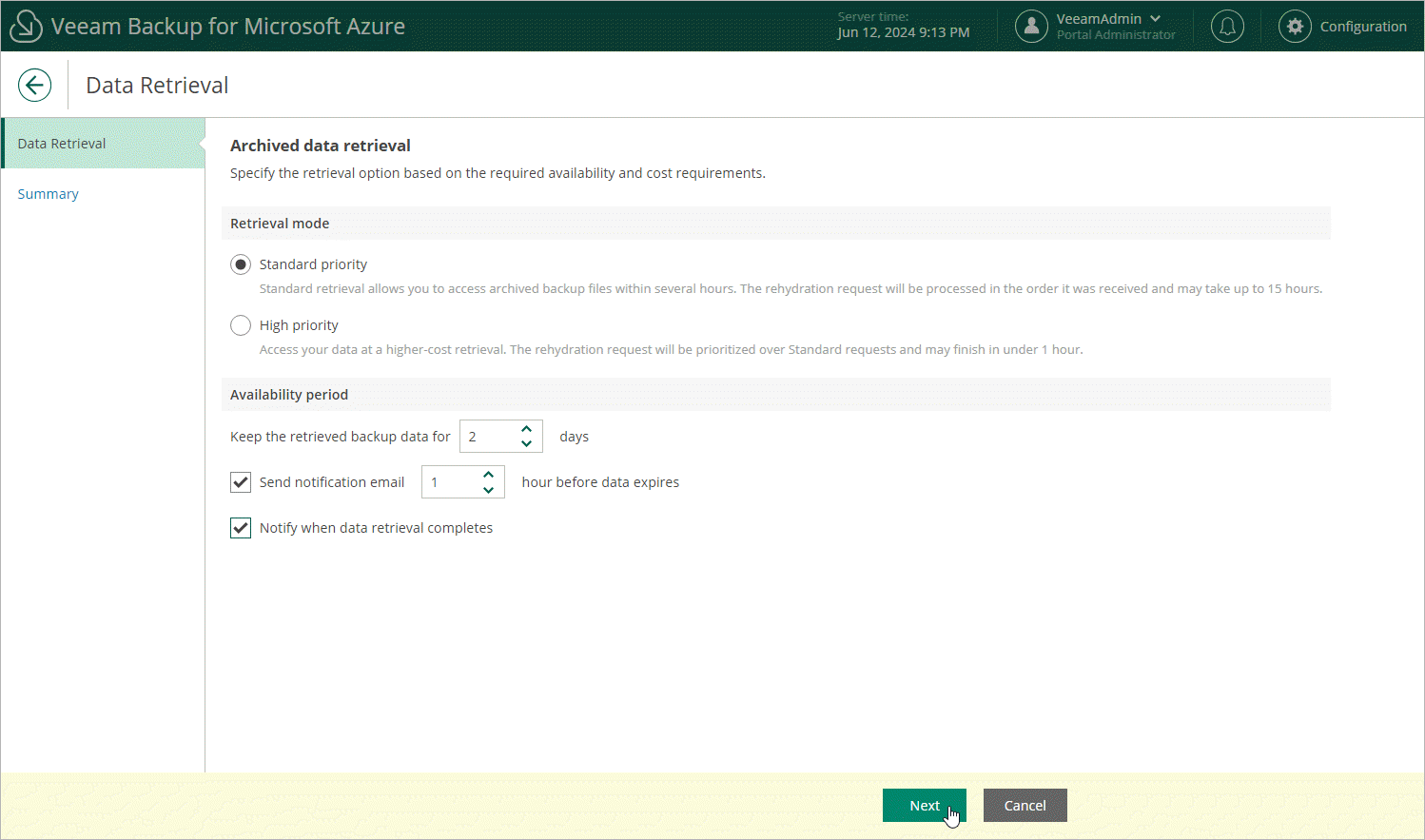Select the Standard priority radio button

(241, 264)
